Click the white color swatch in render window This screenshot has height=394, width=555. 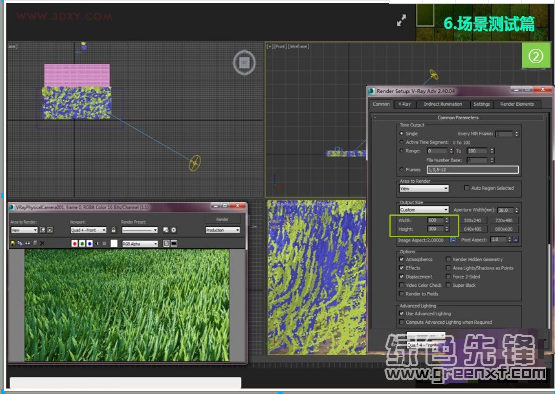tap(114, 244)
